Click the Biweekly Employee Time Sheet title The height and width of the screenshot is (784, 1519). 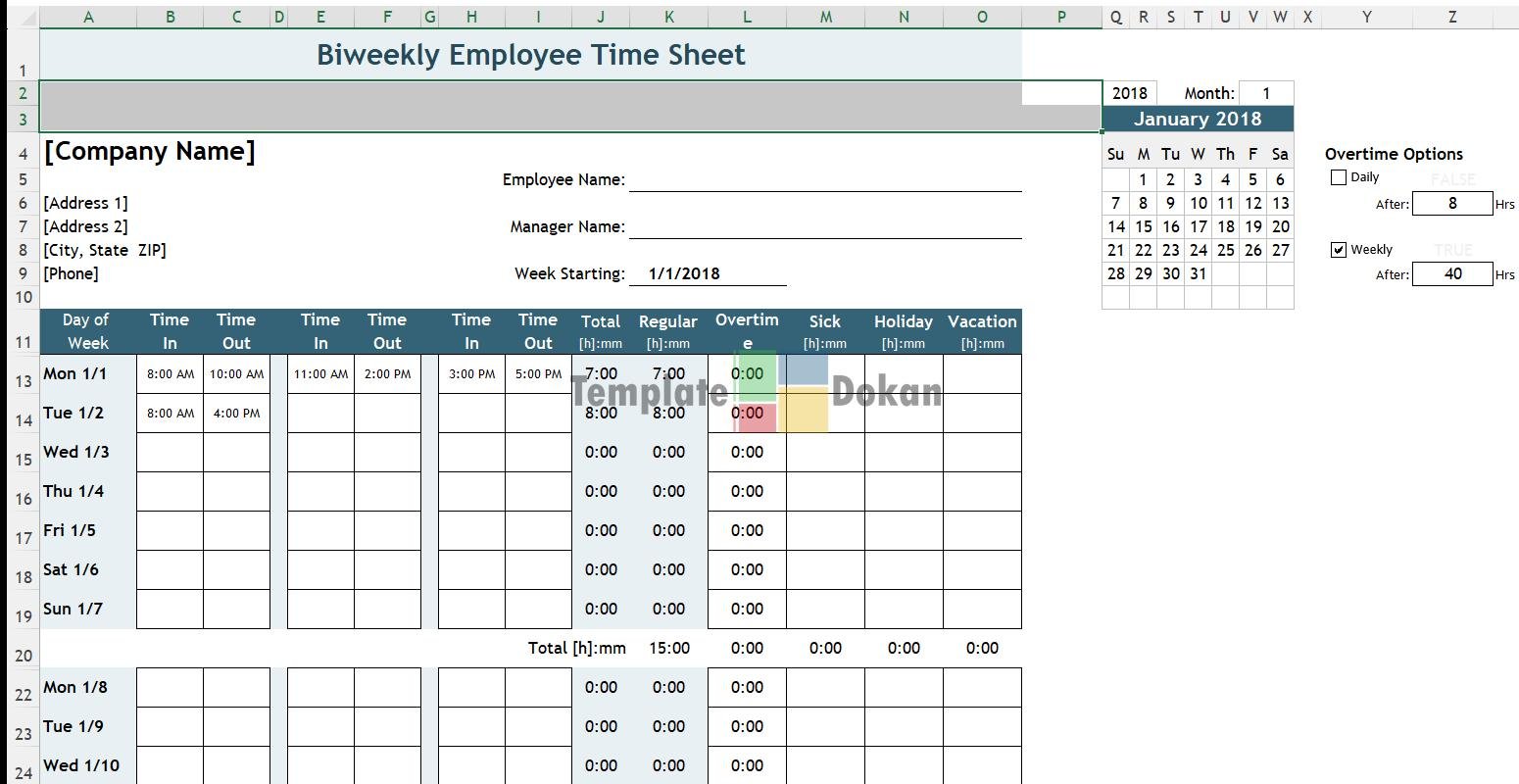tap(530, 55)
